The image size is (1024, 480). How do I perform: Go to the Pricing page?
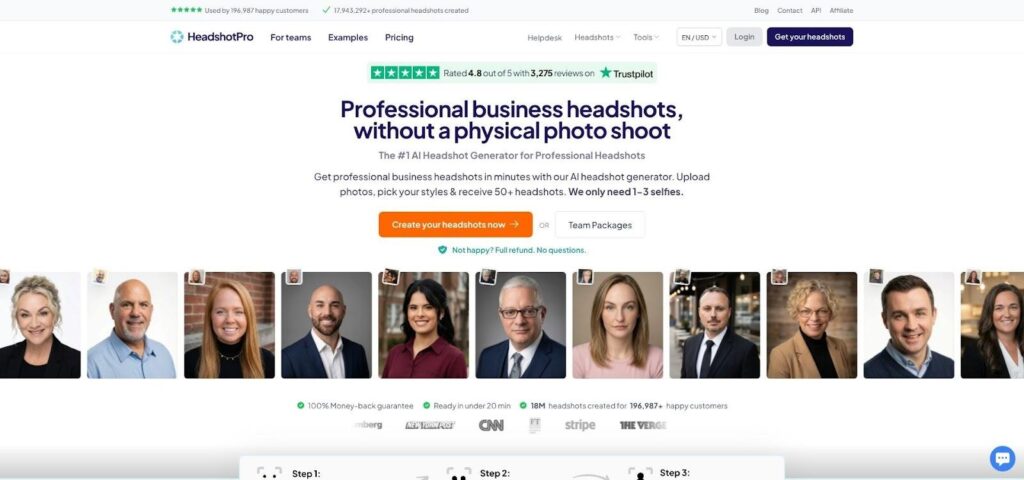point(399,37)
